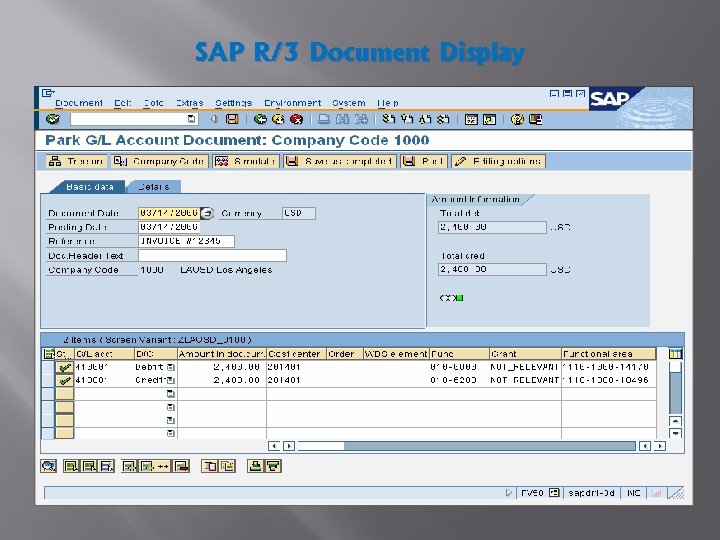Click the Tree on button
Screen dimensions: 720x540
(x=76, y=161)
